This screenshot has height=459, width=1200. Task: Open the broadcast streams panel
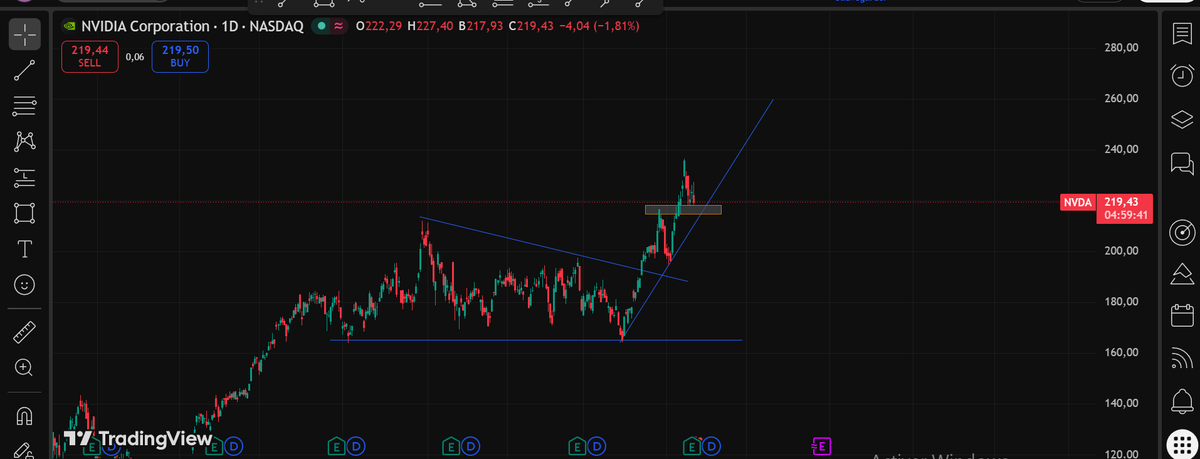click(x=1181, y=359)
